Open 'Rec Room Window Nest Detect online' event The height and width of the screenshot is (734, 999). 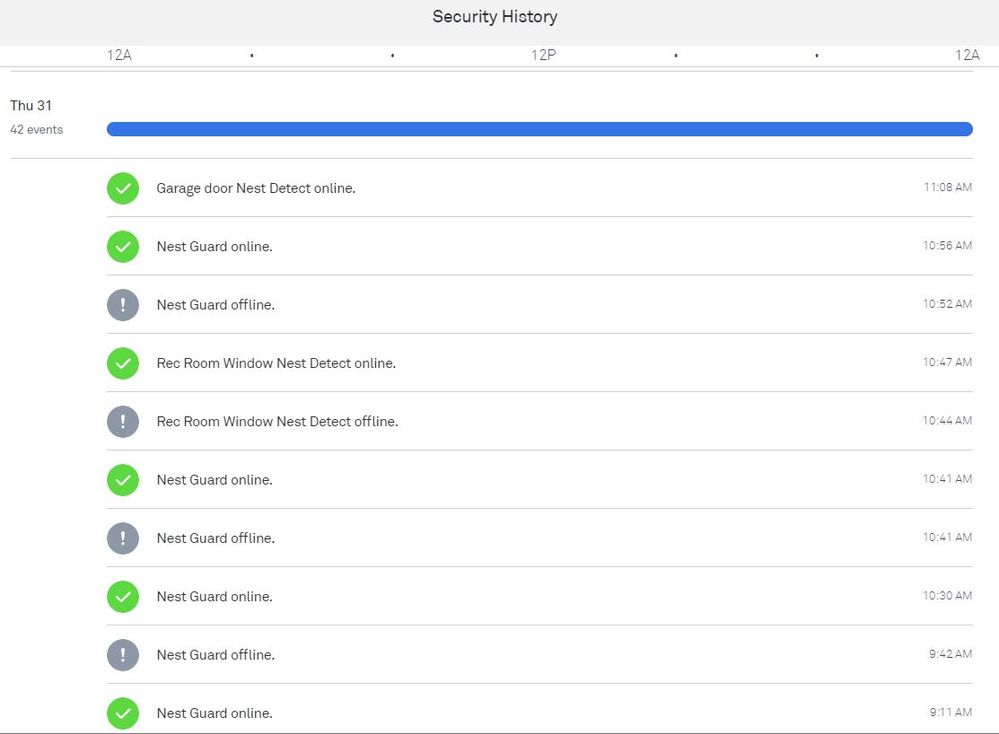coord(276,364)
